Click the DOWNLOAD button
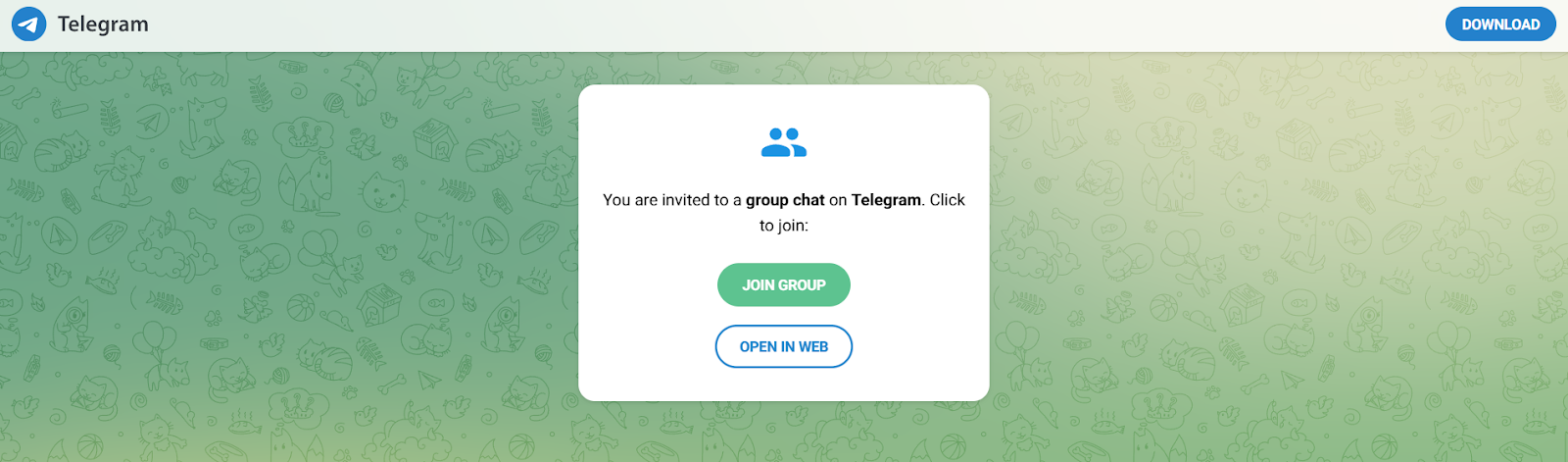This screenshot has height=462, width=1568. pyautogui.click(x=1500, y=25)
